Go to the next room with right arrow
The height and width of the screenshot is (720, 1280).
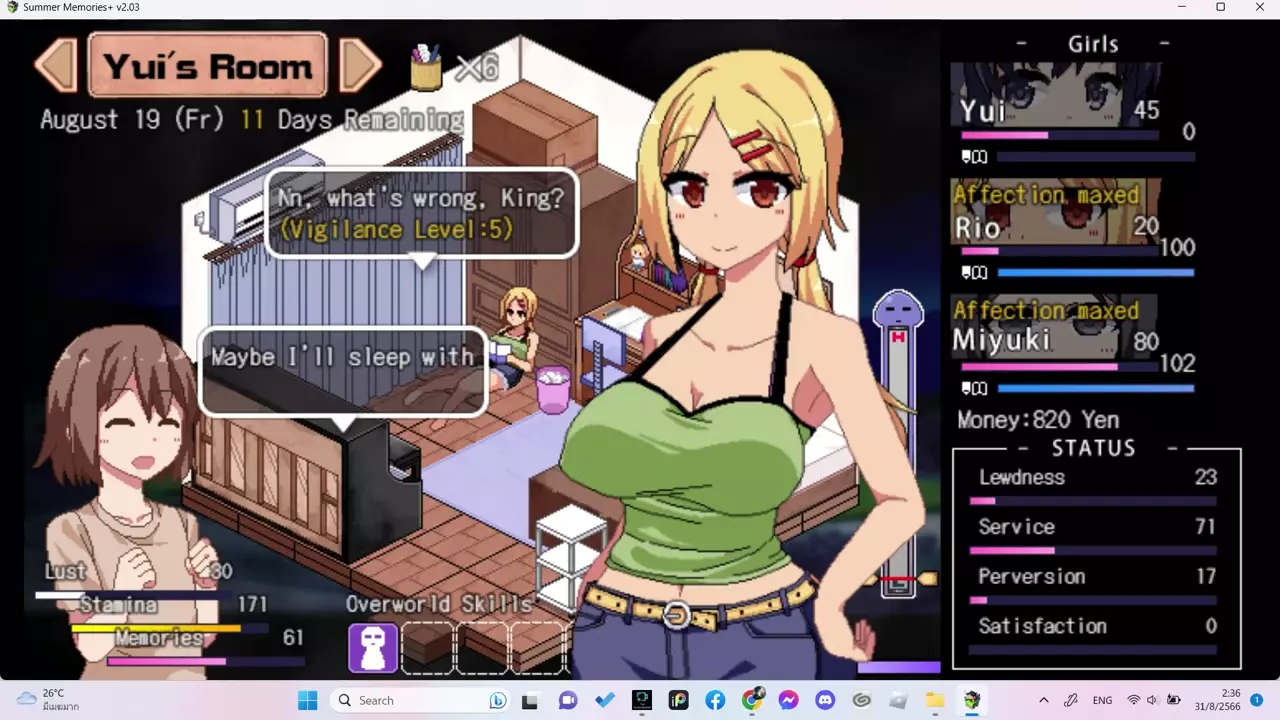(360, 66)
